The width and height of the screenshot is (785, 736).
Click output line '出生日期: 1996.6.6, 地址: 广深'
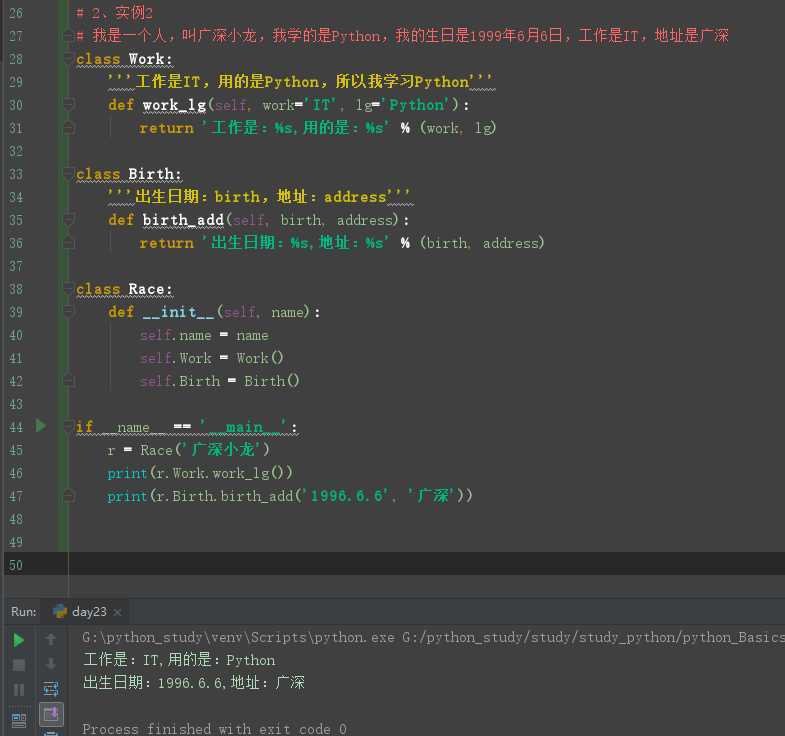coord(194,682)
